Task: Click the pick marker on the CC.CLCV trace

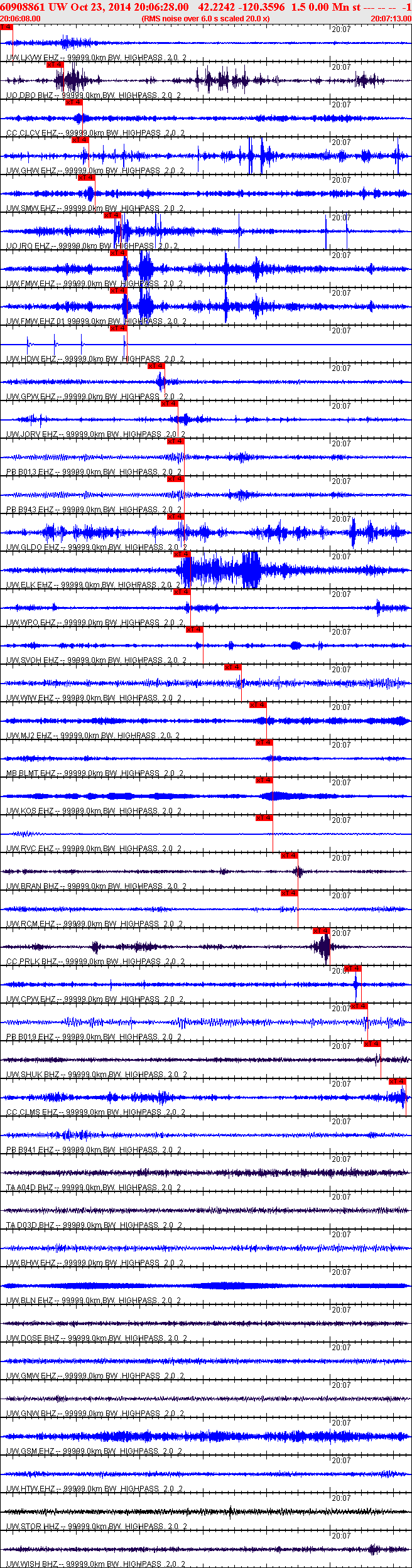Action: 74,102
